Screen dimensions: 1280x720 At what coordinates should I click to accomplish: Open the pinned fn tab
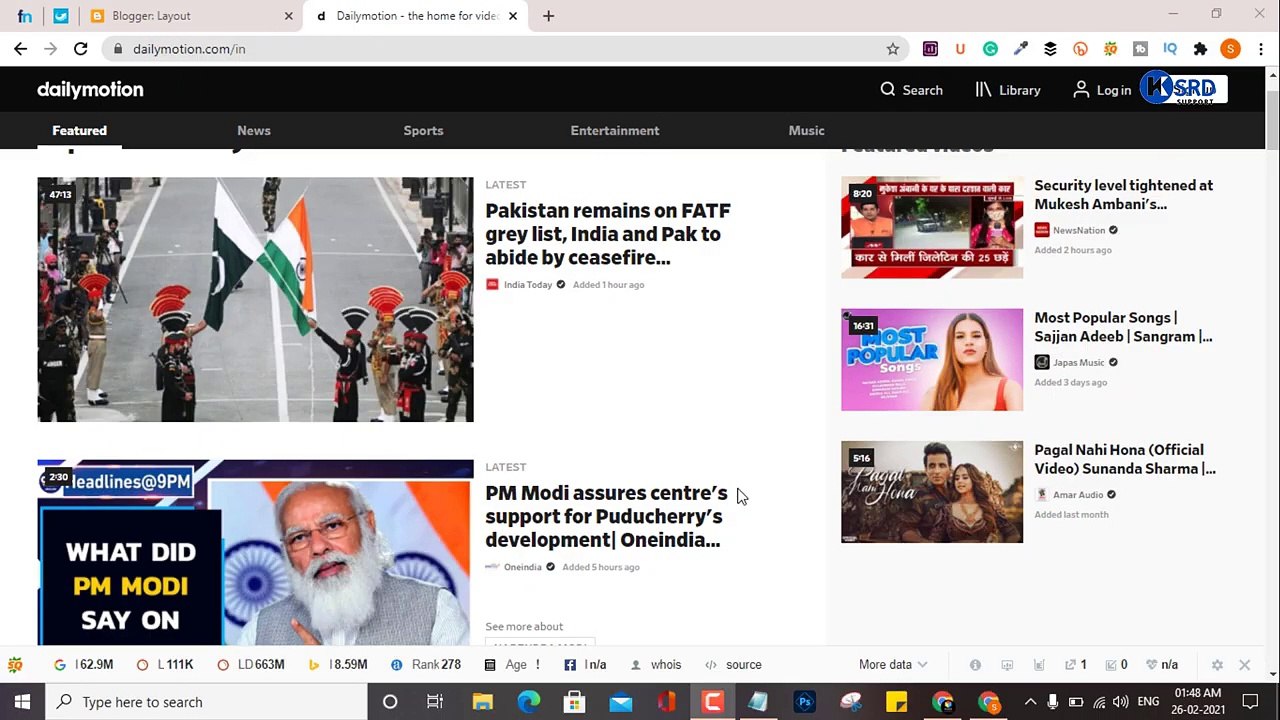pyautogui.click(x=25, y=16)
